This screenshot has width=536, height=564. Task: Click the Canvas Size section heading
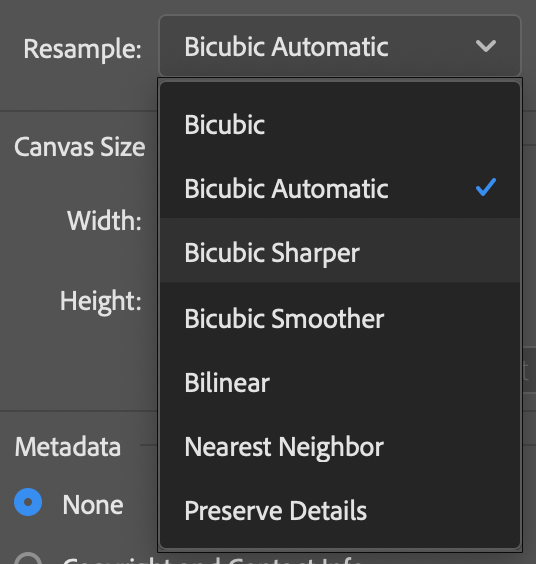click(x=80, y=147)
